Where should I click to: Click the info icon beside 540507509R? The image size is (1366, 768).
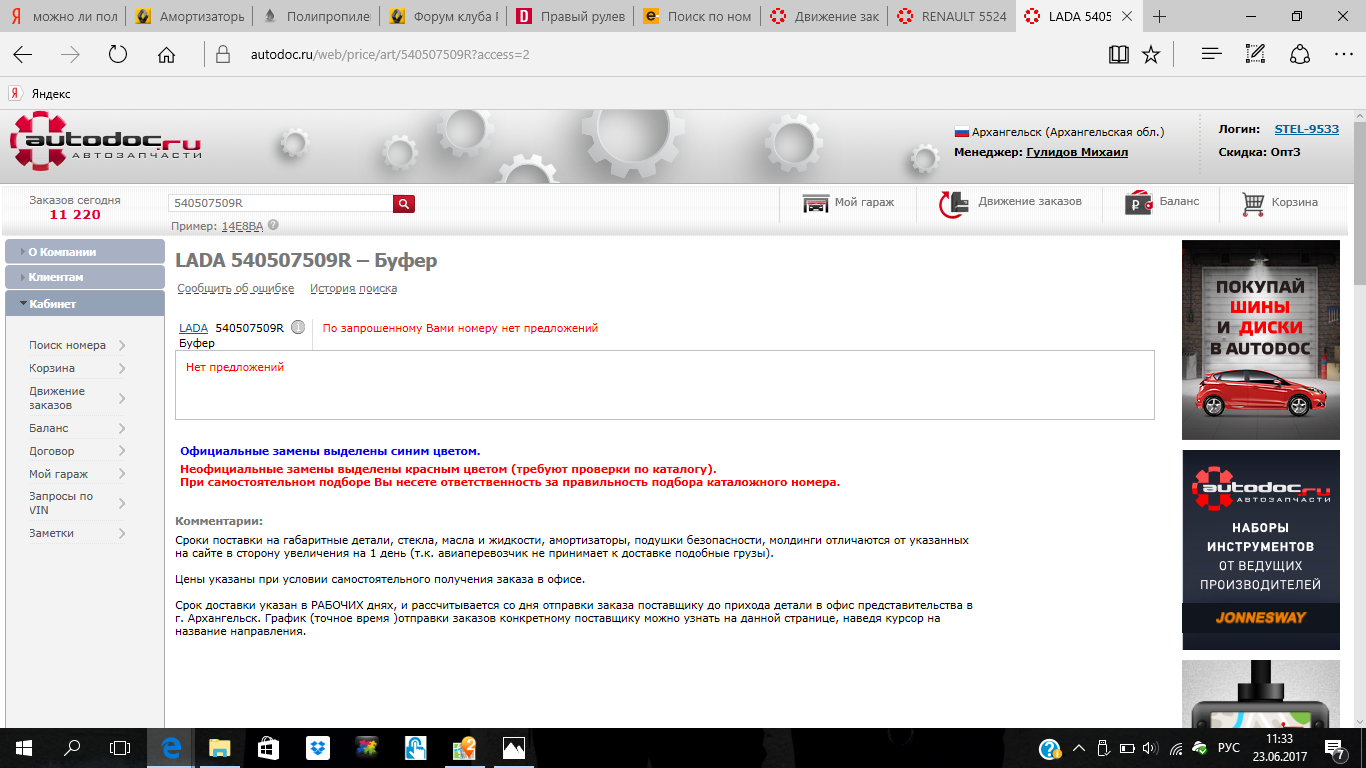(298, 327)
